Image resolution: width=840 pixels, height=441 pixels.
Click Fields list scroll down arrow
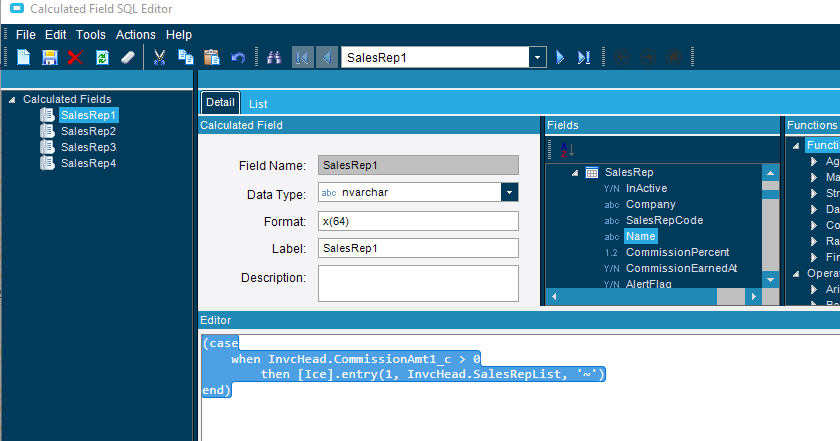click(x=770, y=280)
